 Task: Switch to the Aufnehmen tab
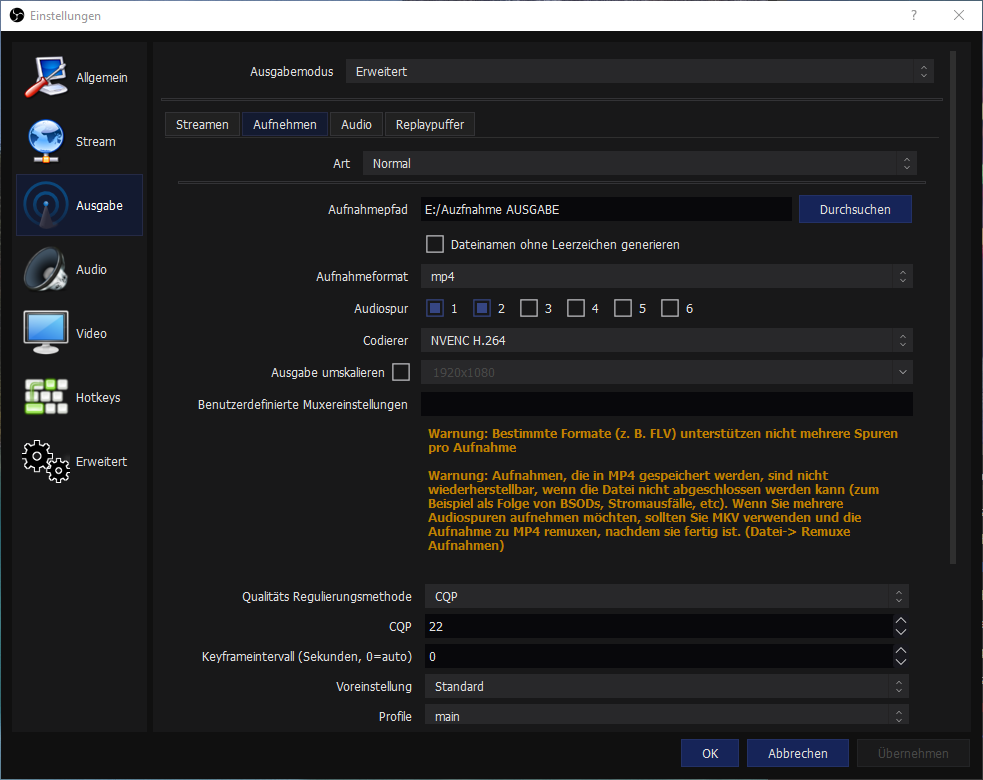click(285, 124)
